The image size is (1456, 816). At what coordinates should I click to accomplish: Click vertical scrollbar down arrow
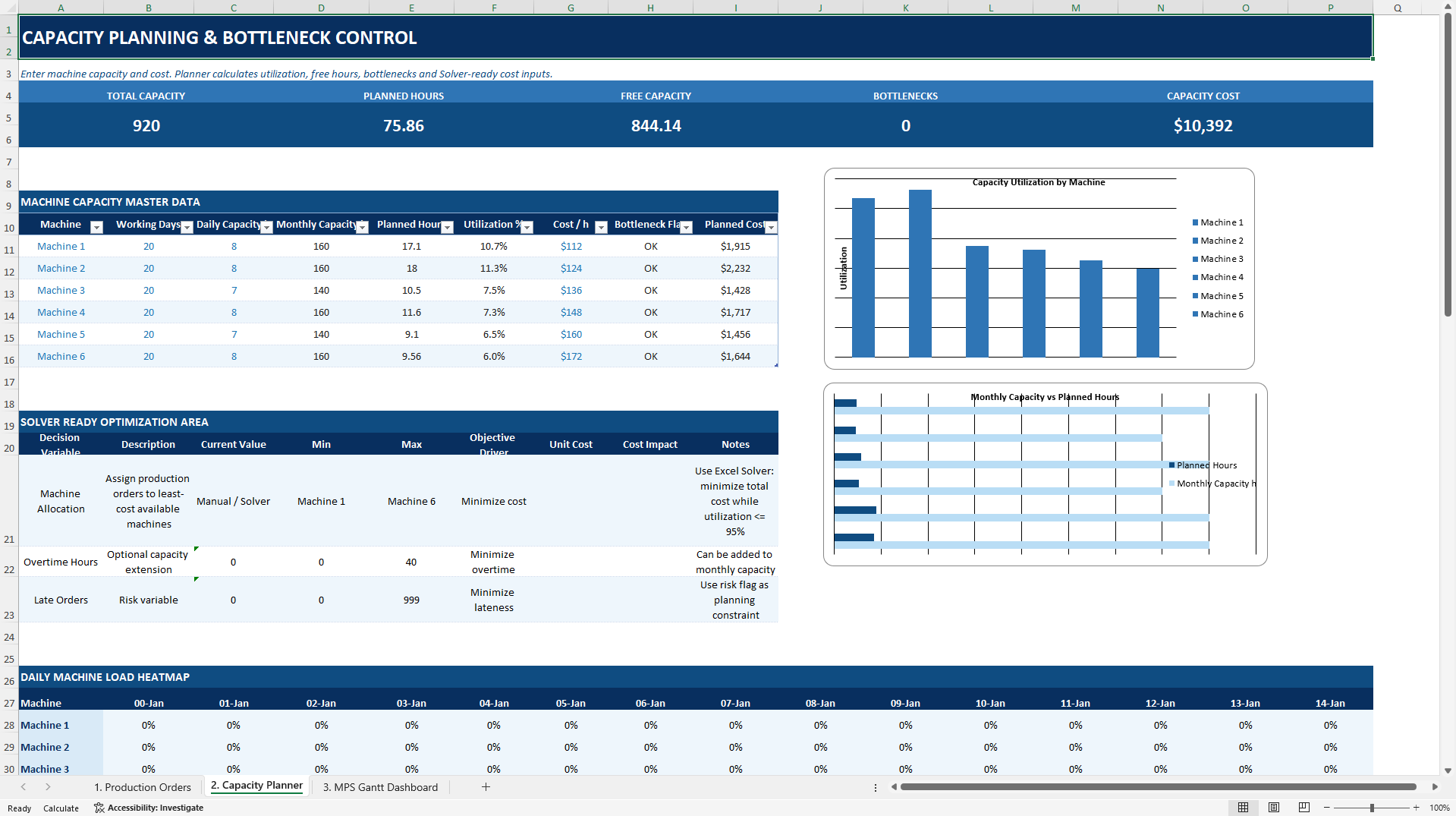[1448, 770]
